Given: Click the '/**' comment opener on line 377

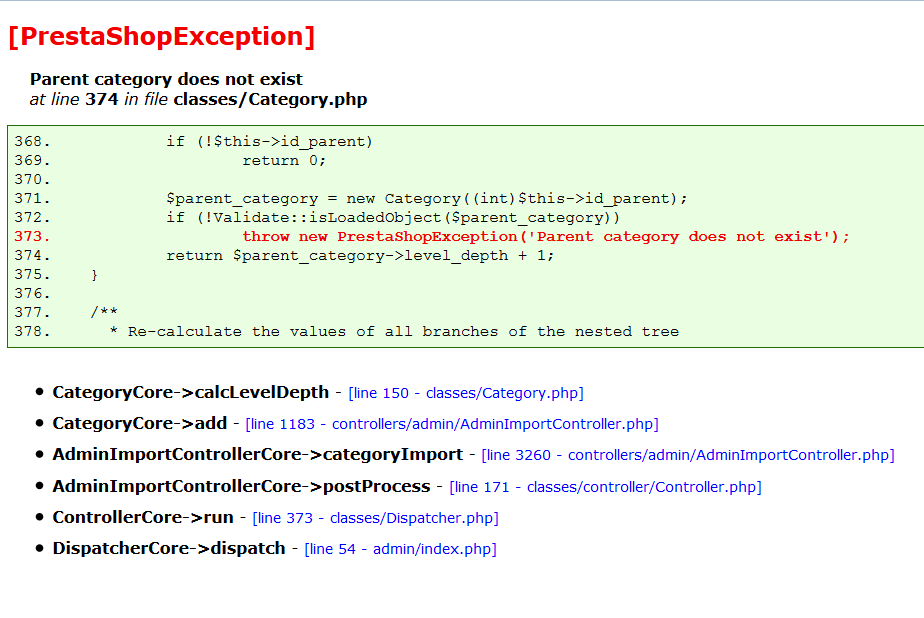Looking at the screenshot, I should click(x=104, y=312).
